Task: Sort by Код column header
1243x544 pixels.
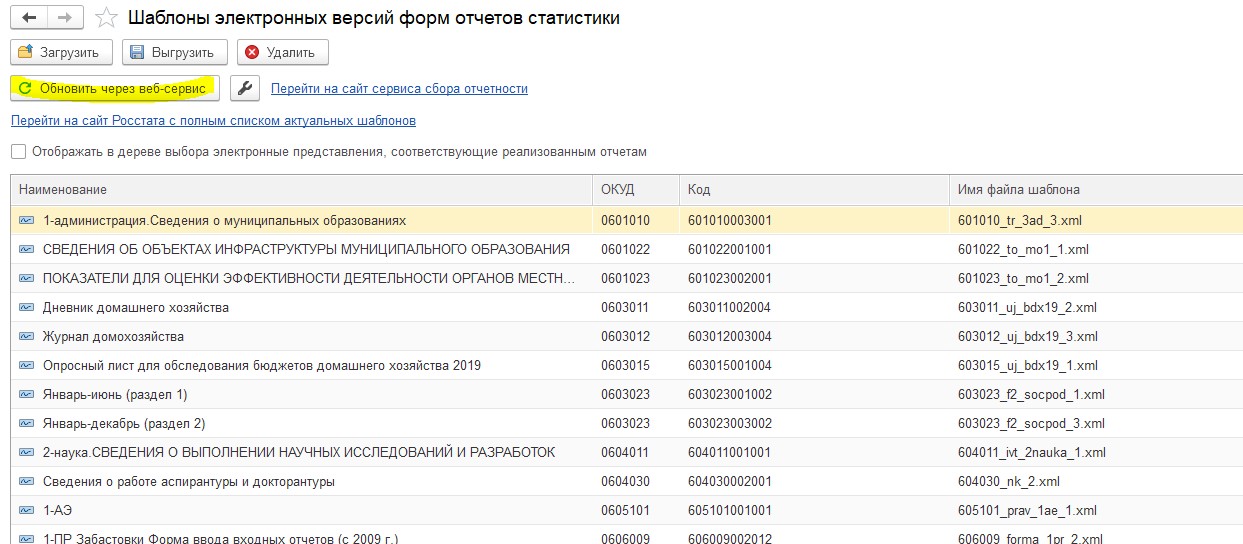Action: [x=814, y=189]
